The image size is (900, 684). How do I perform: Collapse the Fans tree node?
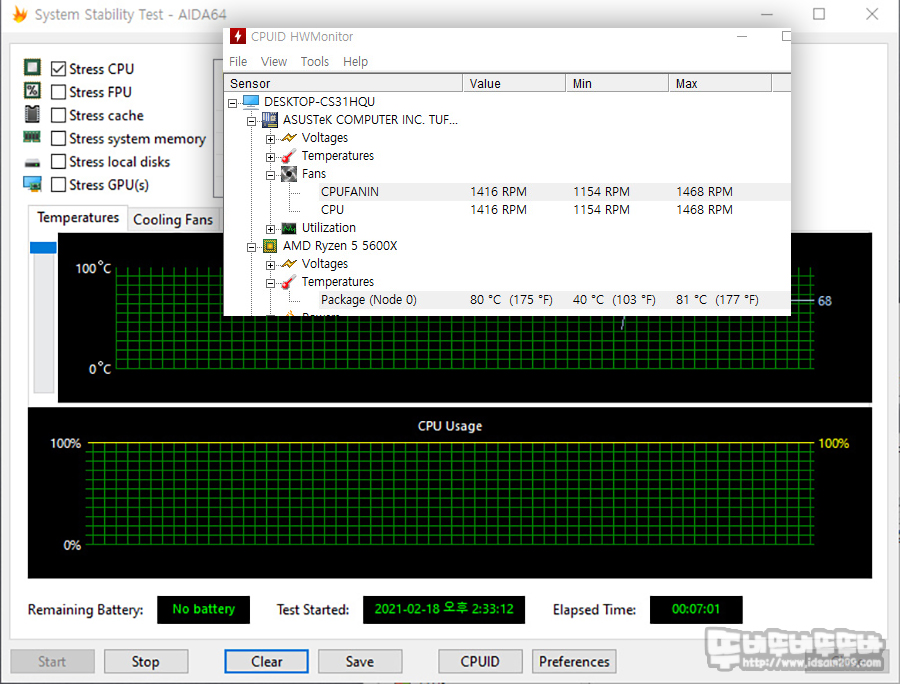pyautogui.click(x=270, y=176)
